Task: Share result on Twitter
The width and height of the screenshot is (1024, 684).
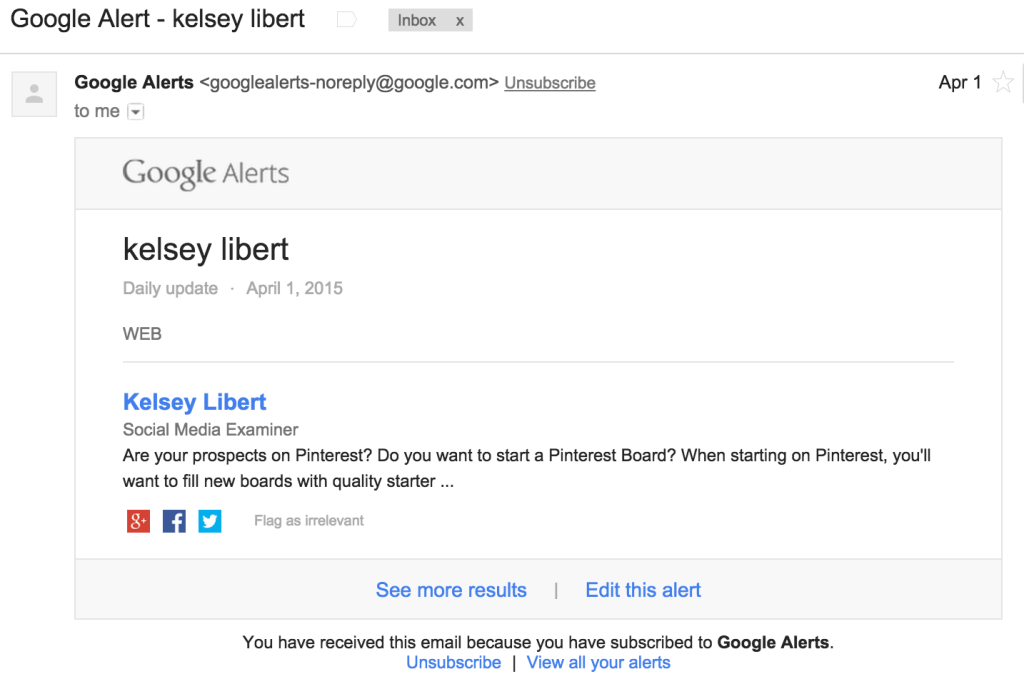Action: point(210,521)
